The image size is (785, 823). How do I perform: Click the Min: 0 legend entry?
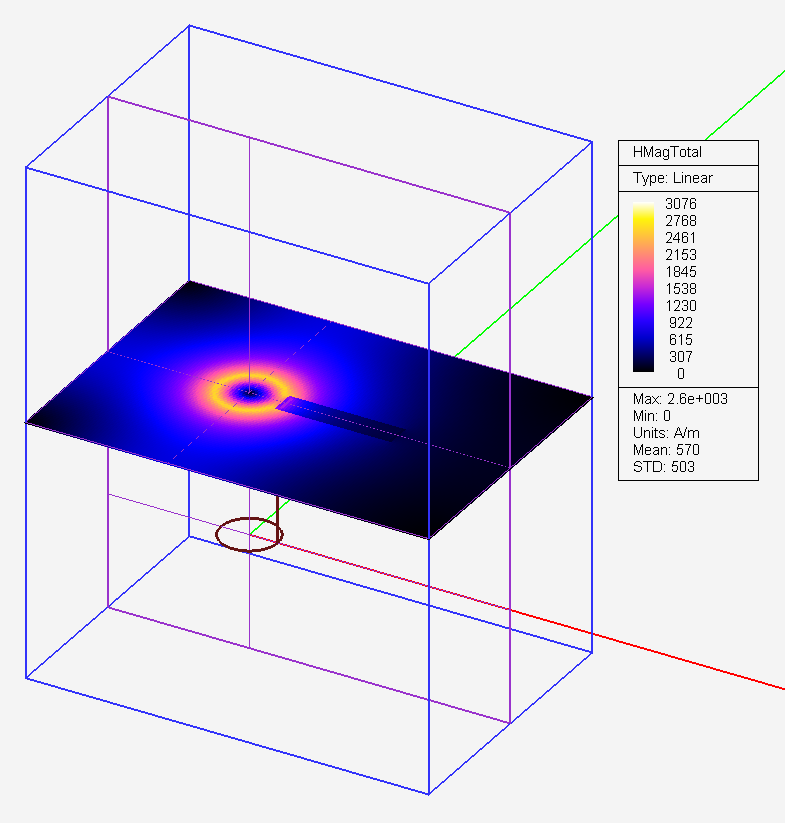click(x=653, y=416)
